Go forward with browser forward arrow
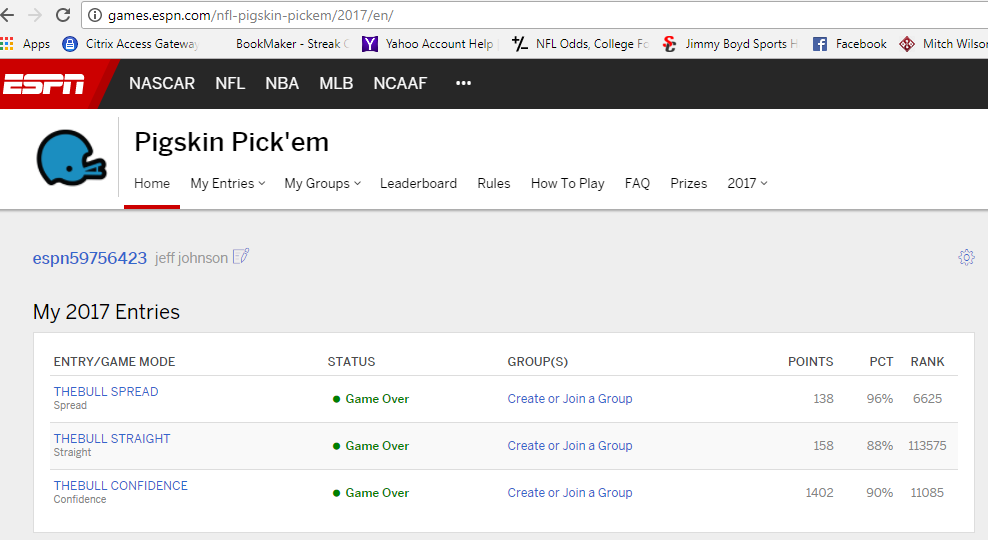This screenshot has width=988, height=540. 35,15
